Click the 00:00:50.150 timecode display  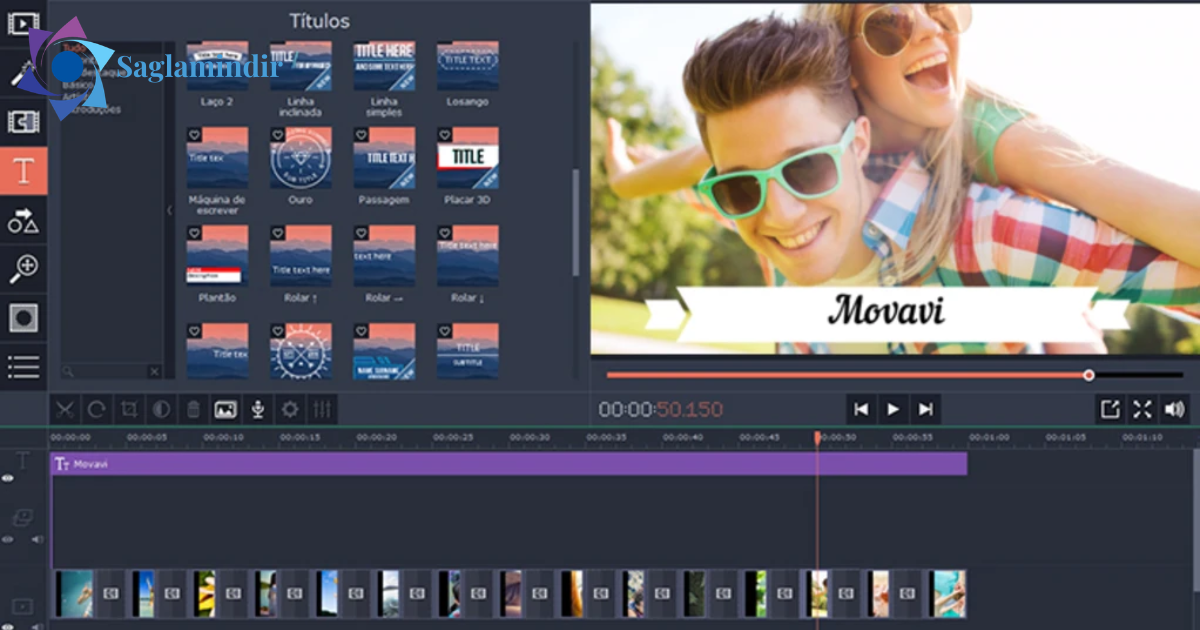click(661, 410)
